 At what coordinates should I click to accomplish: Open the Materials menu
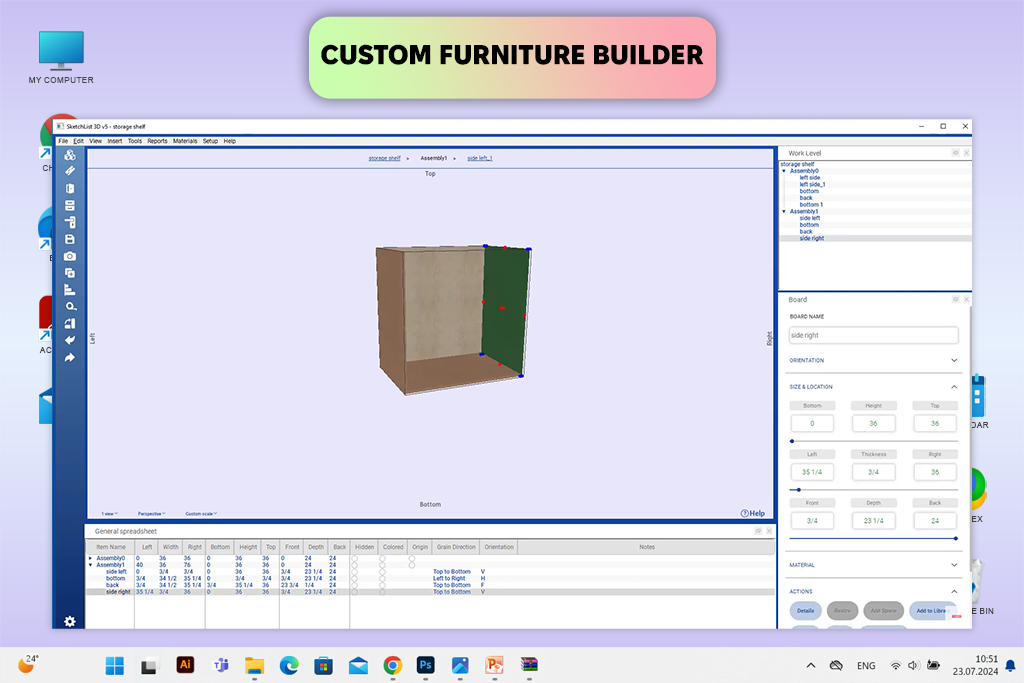pos(185,141)
